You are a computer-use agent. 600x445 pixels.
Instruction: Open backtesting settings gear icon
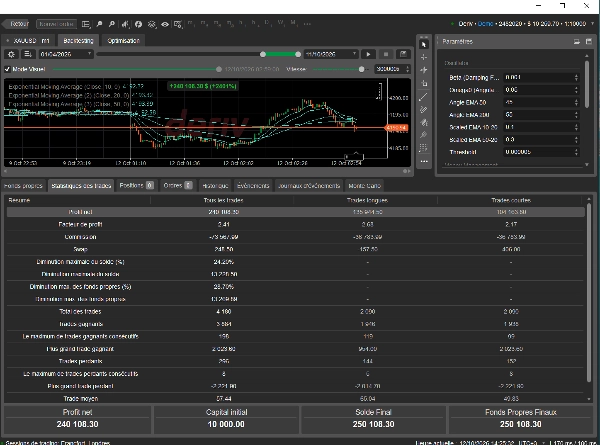tap(11, 54)
